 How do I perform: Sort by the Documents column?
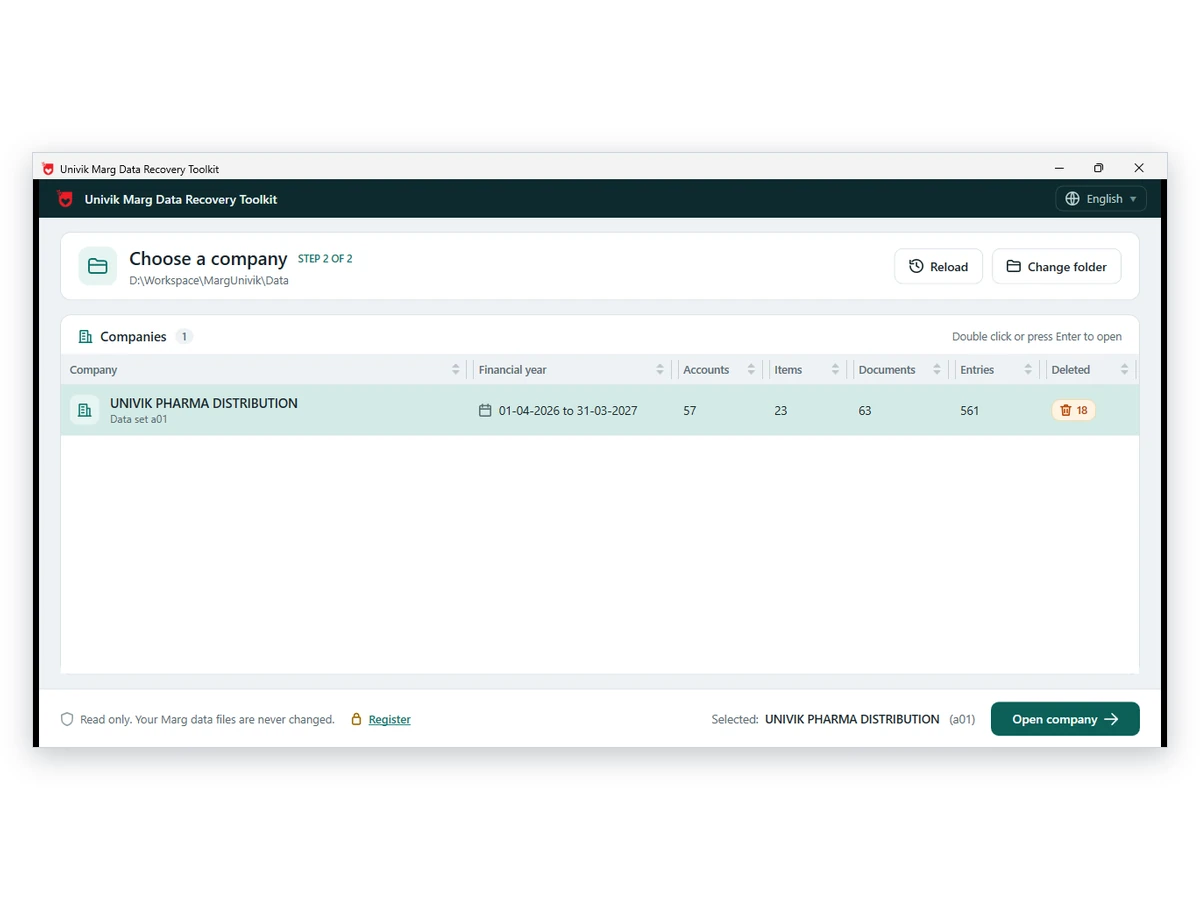[900, 370]
